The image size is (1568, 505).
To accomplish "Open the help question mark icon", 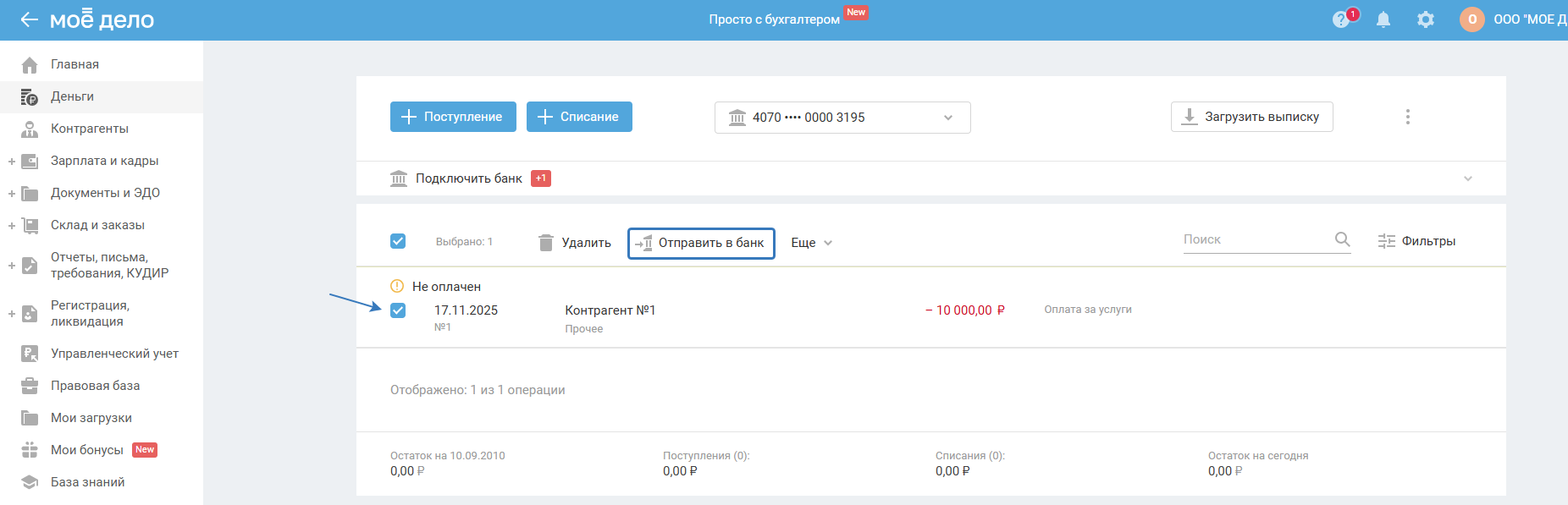I will click(1340, 19).
